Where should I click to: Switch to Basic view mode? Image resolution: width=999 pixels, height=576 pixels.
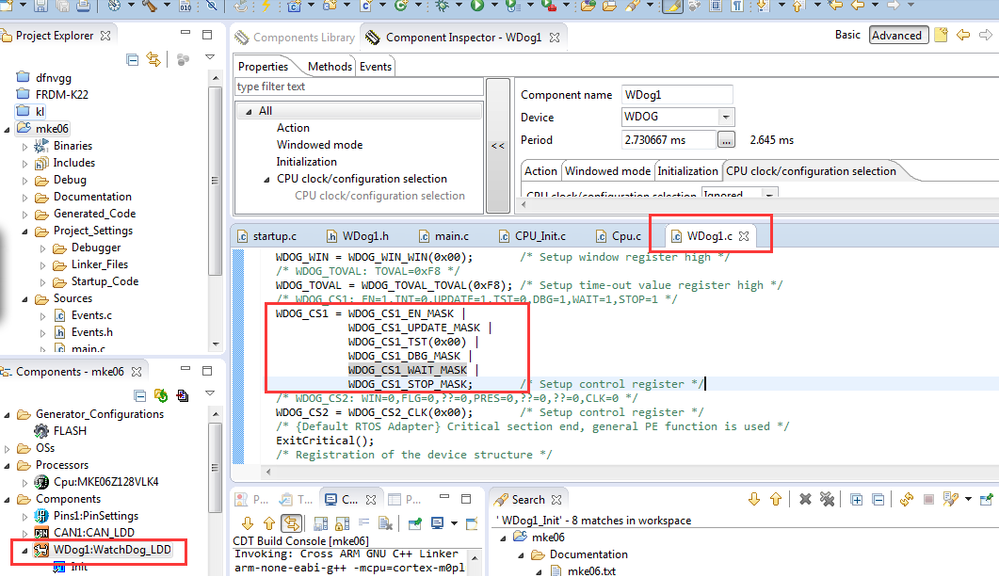tap(847, 35)
